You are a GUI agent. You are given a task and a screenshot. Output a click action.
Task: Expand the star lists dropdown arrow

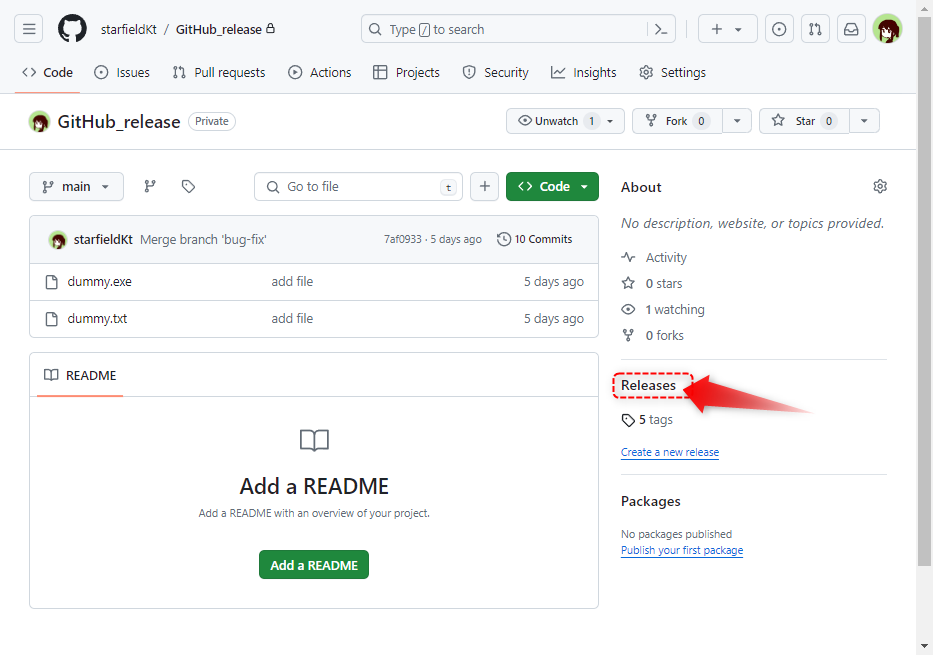pos(865,121)
